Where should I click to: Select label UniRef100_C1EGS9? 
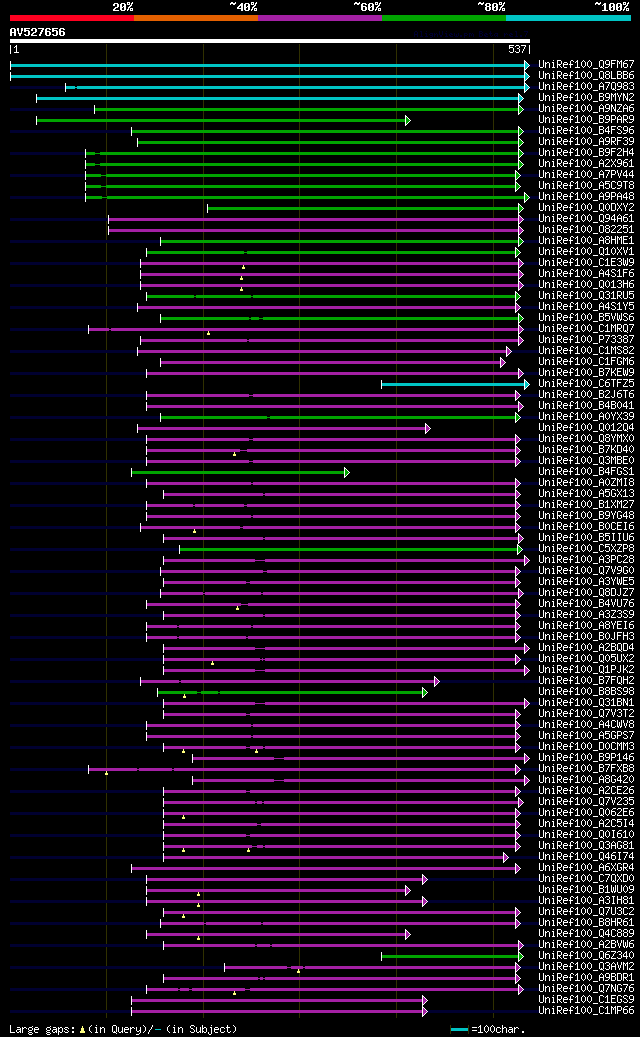click(x=586, y=999)
